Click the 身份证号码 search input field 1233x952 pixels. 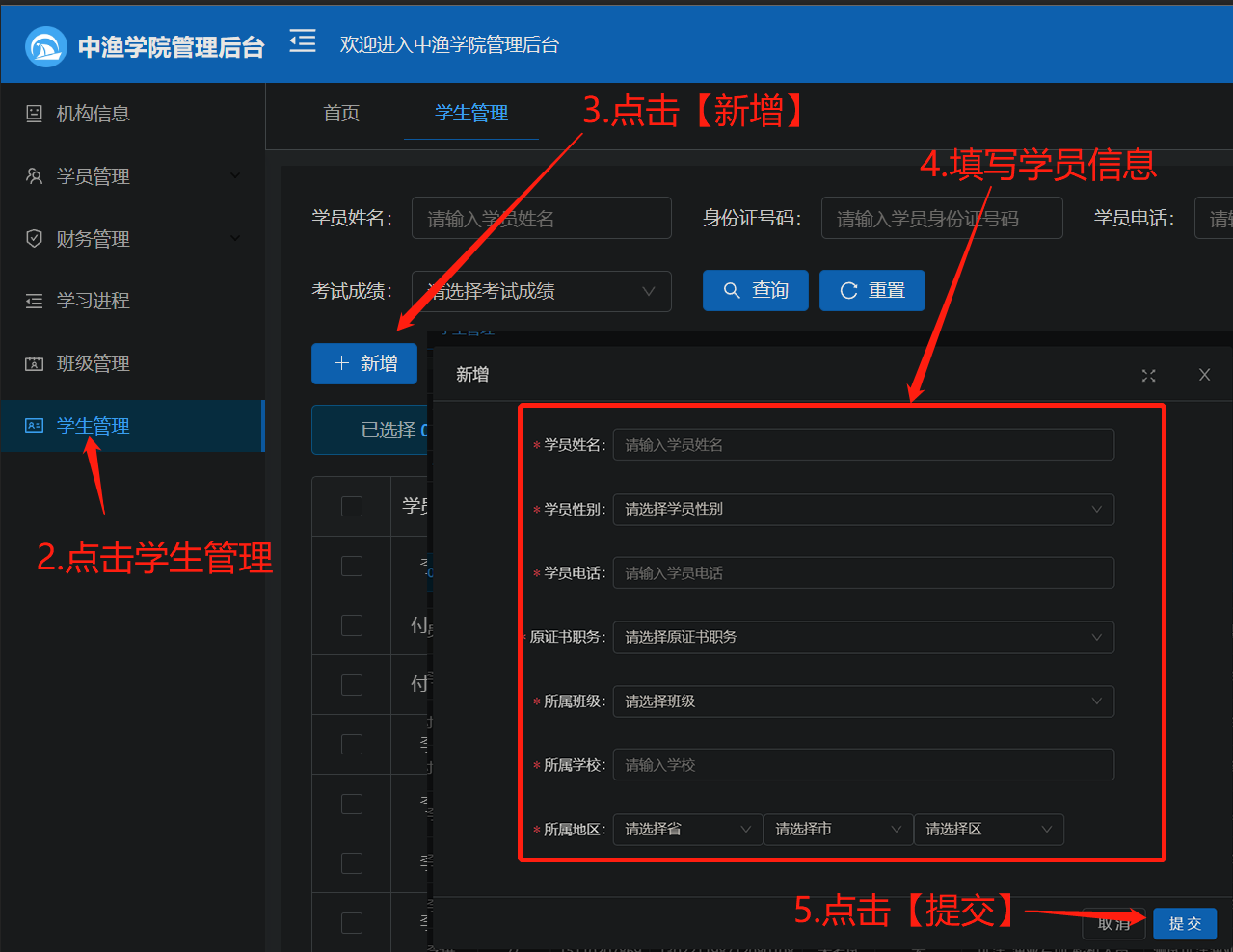pyautogui.click(x=942, y=218)
